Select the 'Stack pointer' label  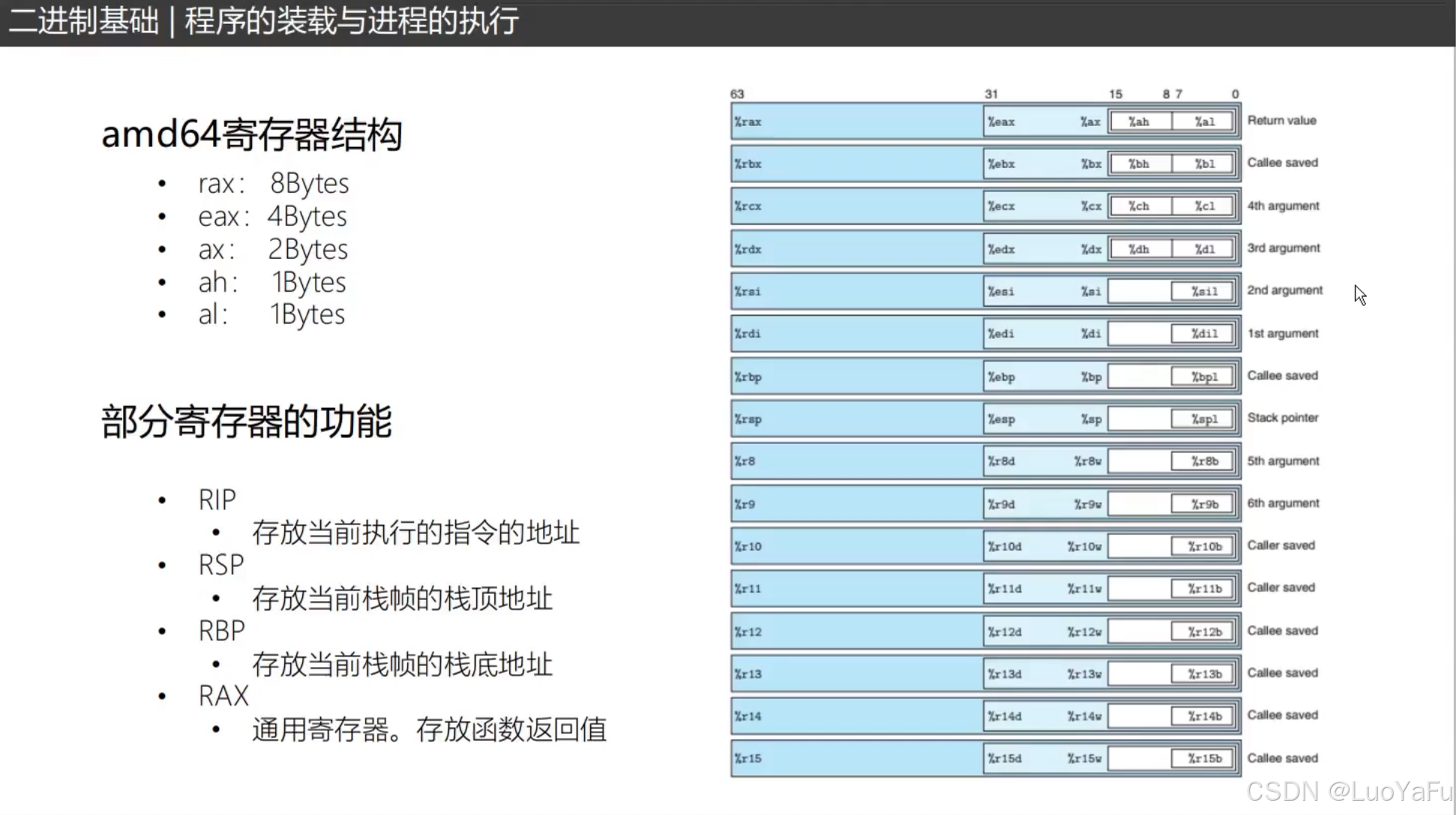(x=1283, y=418)
